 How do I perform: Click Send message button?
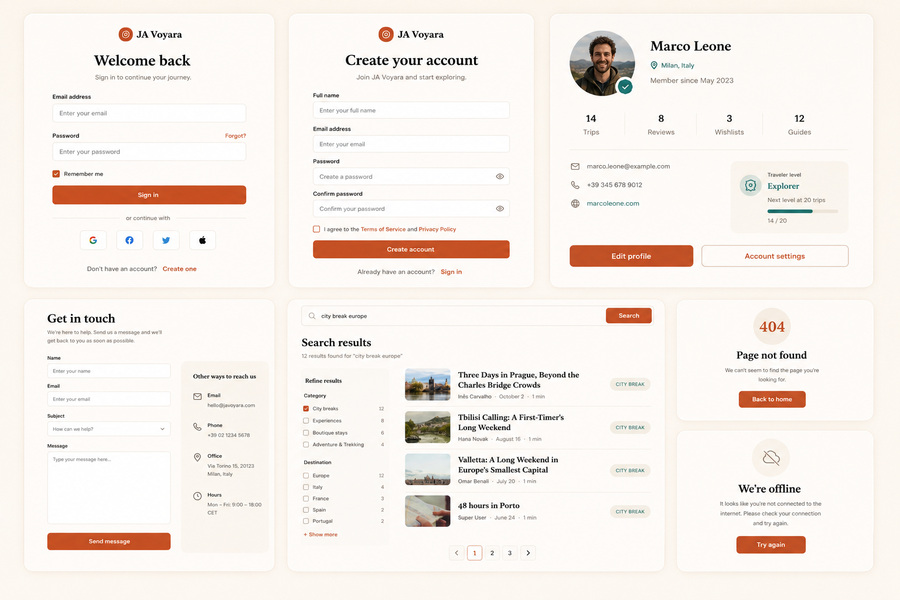click(x=109, y=541)
